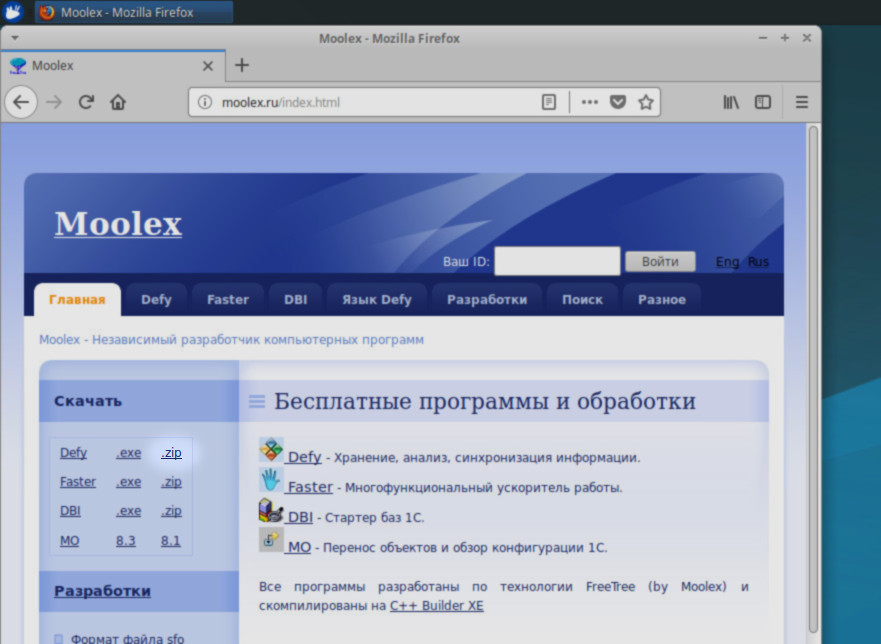The height and width of the screenshot is (644, 881).
Task: Open Faster link in download sidebar
Action: pyautogui.click(x=78, y=482)
